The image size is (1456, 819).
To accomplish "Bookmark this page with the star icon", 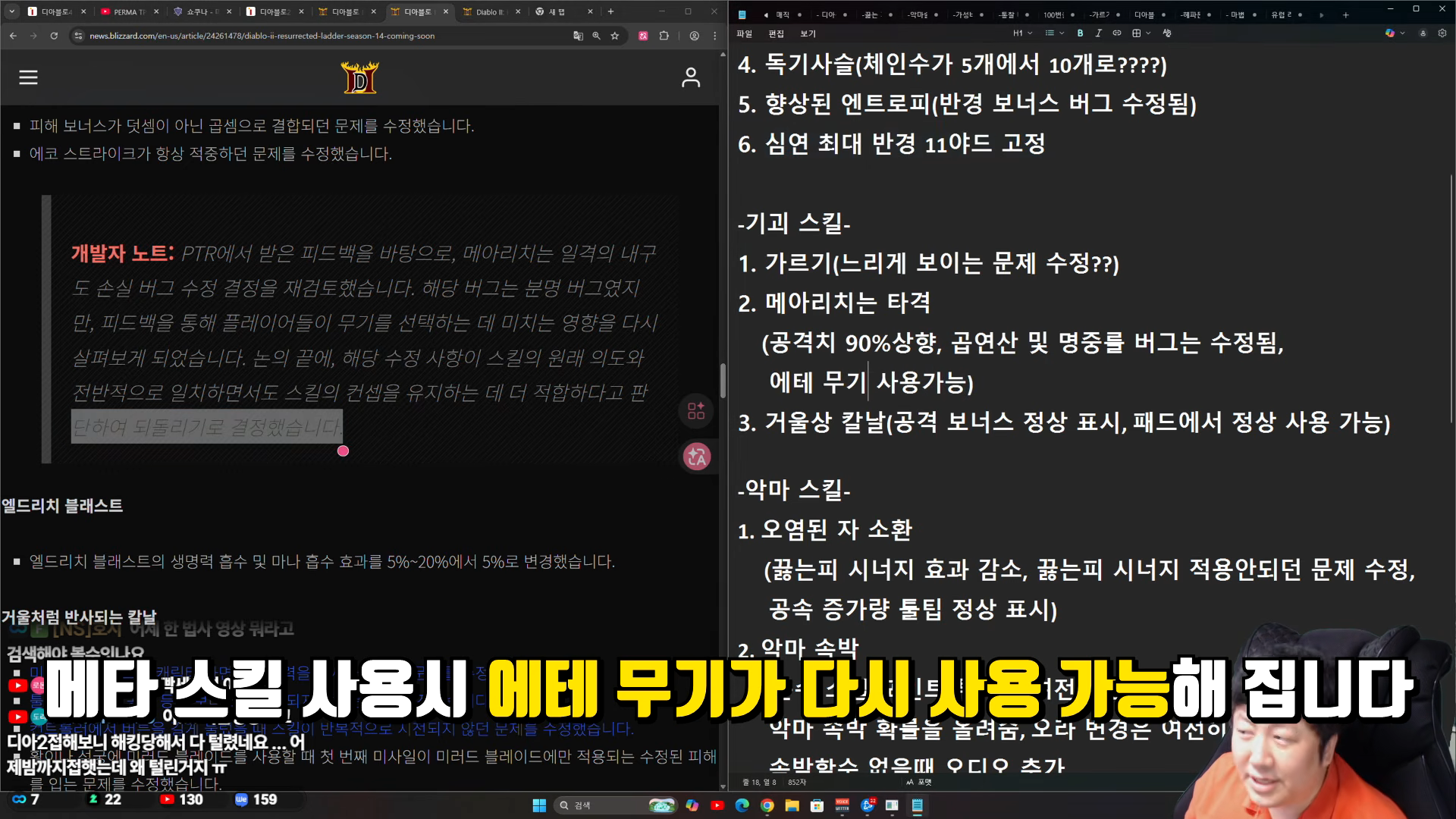I will tap(615, 36).
